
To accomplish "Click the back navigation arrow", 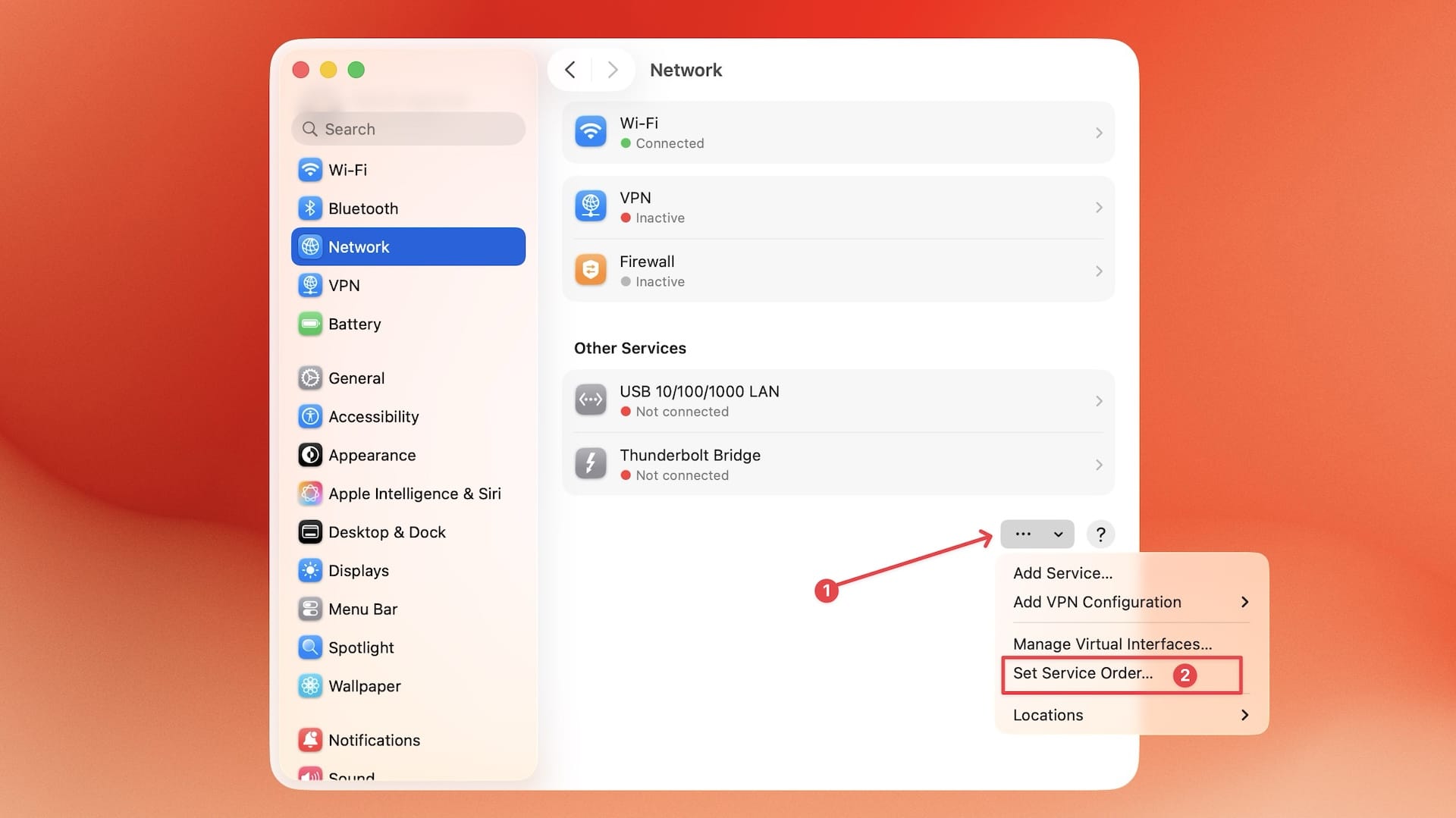I will [x=570, y=70].
